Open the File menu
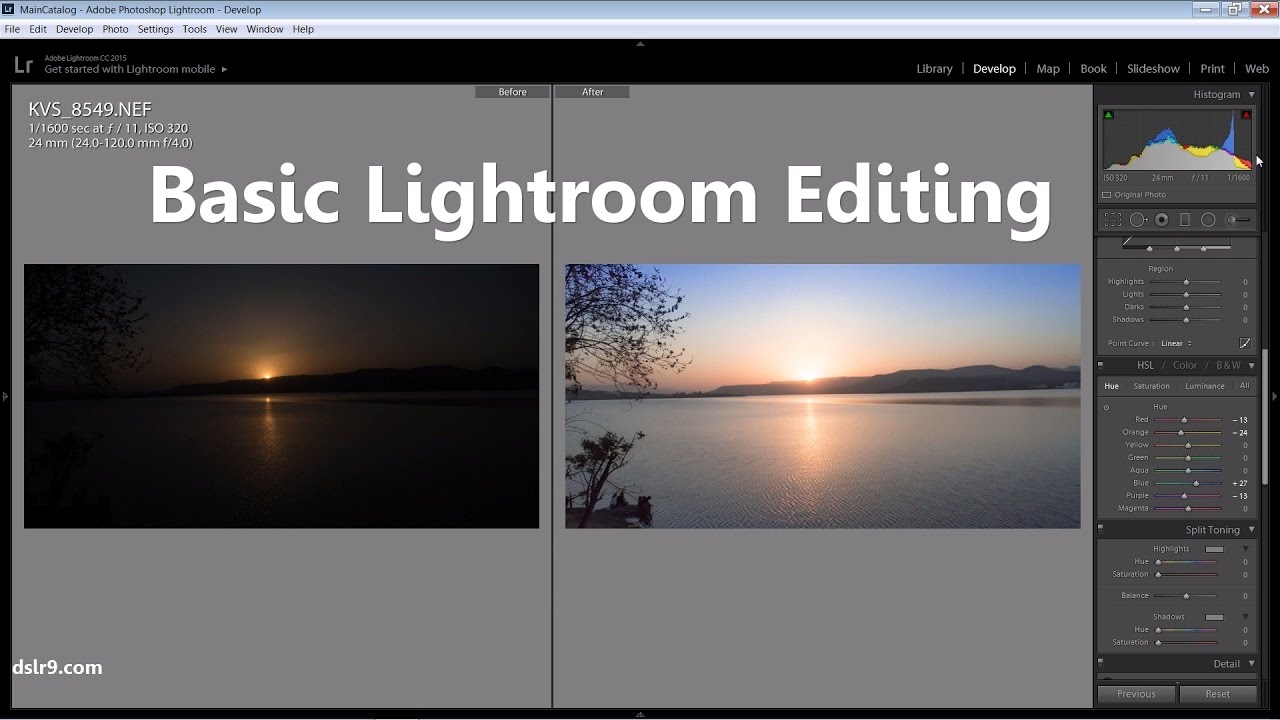 tap(12, 29)
